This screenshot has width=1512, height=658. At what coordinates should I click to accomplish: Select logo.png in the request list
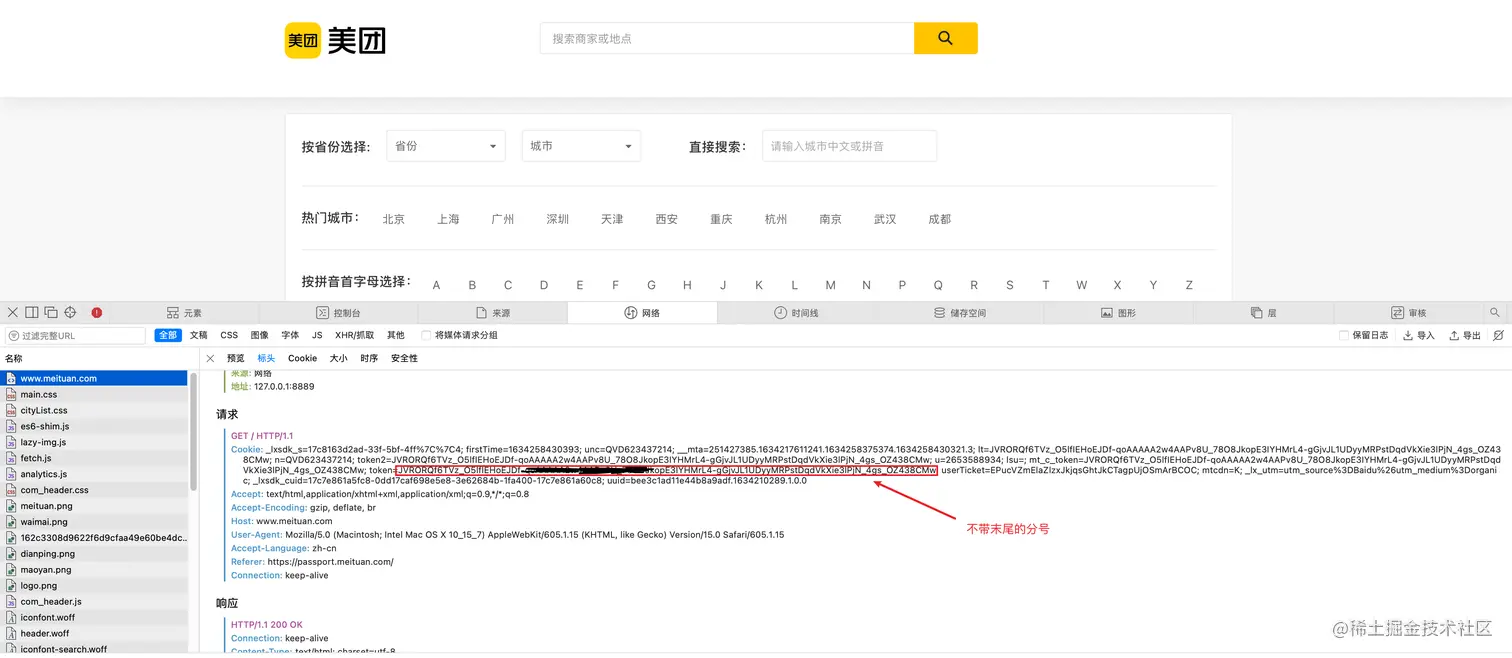coord(94,585)
